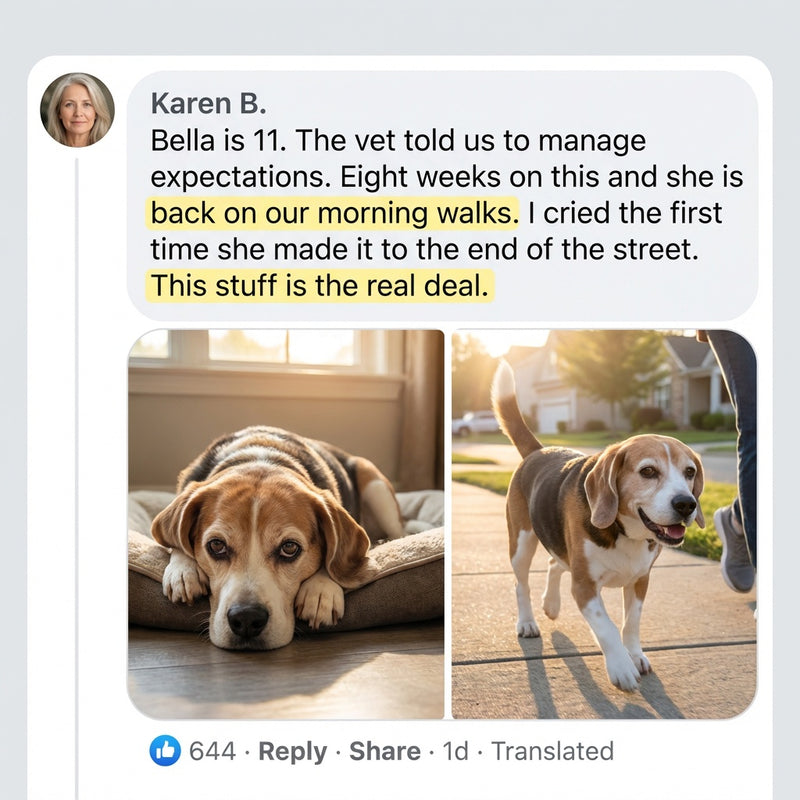The width and height of the screenshot is (800, 800).
Task: Open the "1d" comment timestamp
Action: pos(456,751)
